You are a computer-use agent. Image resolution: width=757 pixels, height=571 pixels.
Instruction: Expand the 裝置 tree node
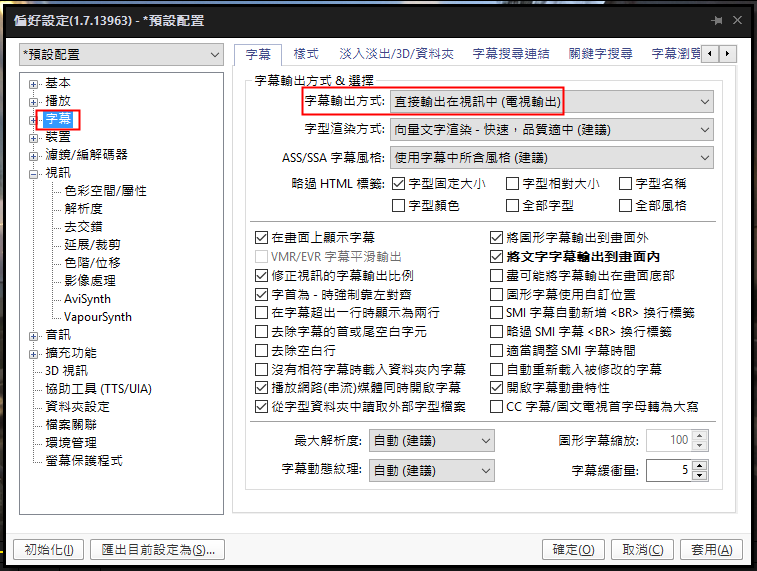(x=33, y=138)
